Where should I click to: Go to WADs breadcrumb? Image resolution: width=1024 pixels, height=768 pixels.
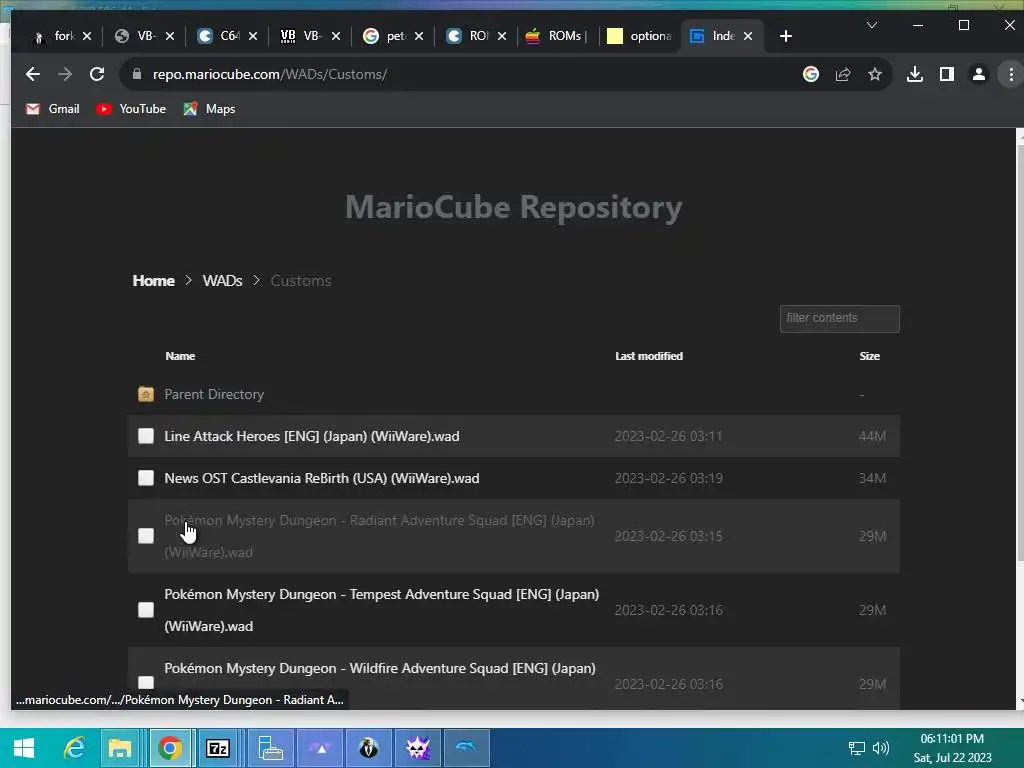pyautogui.click(x=222, y=281)
